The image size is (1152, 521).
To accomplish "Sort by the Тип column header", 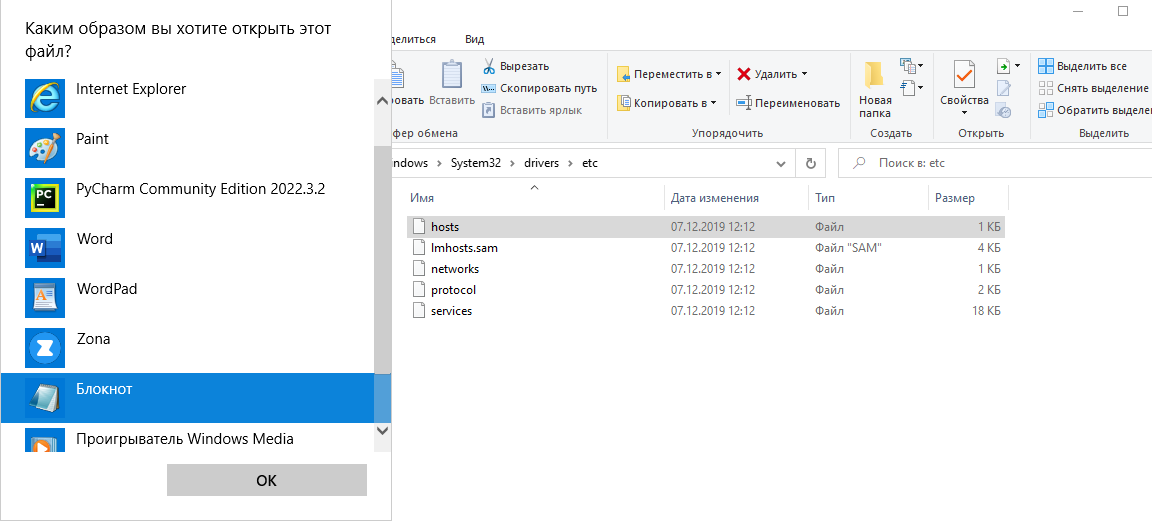I will [x=867, y=198].
